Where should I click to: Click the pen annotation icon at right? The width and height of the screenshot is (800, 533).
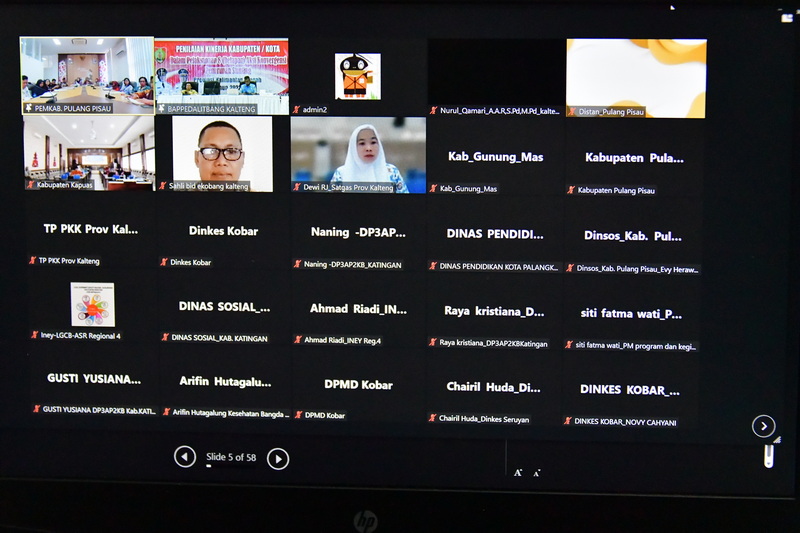(769, 455)
